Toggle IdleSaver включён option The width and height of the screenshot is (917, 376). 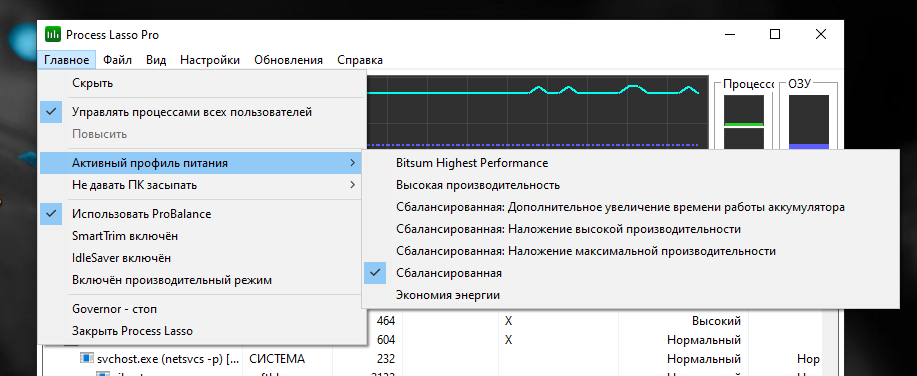[x=201, y=258]
